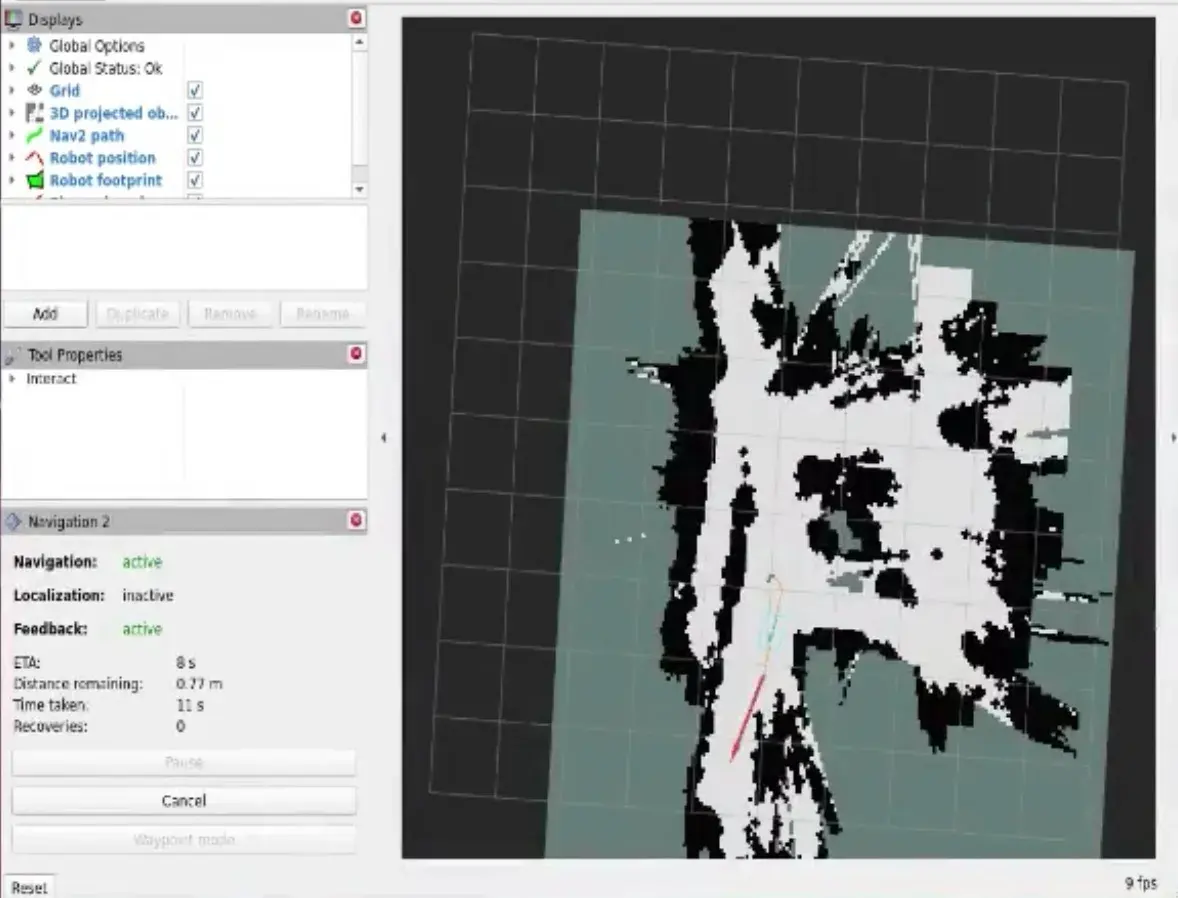
Task: Click the right side panel arrow handle
Action: [x=1173, y=437]
